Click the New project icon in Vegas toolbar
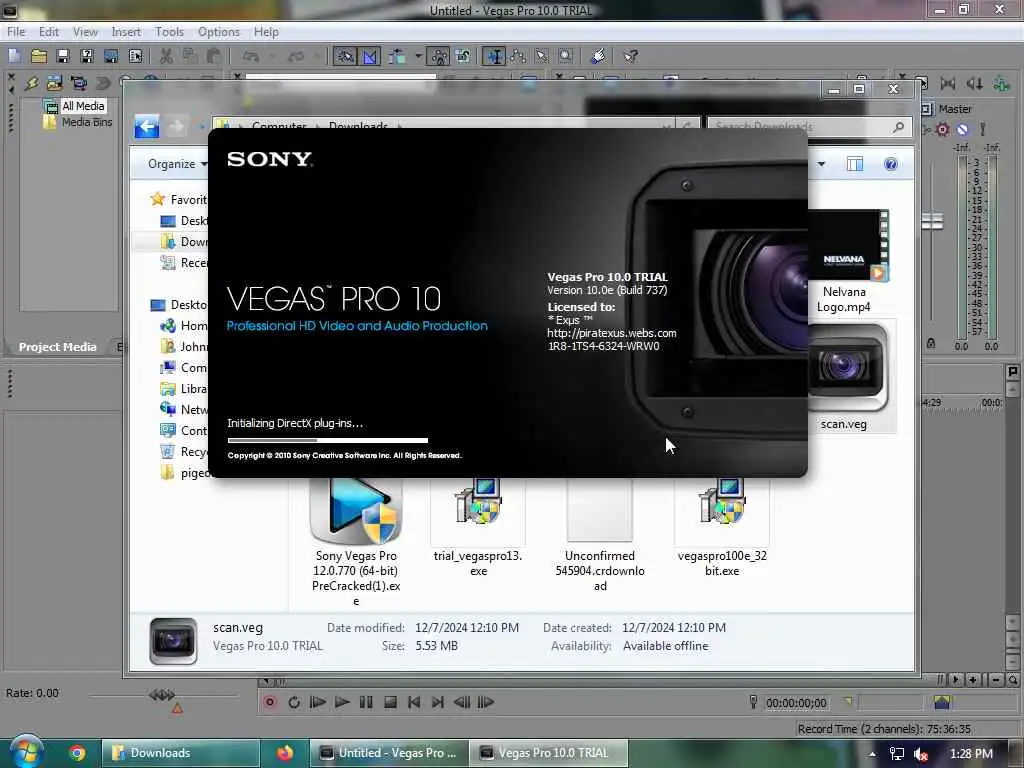This screenshot has height=768, width=1024. pos(14,56)
